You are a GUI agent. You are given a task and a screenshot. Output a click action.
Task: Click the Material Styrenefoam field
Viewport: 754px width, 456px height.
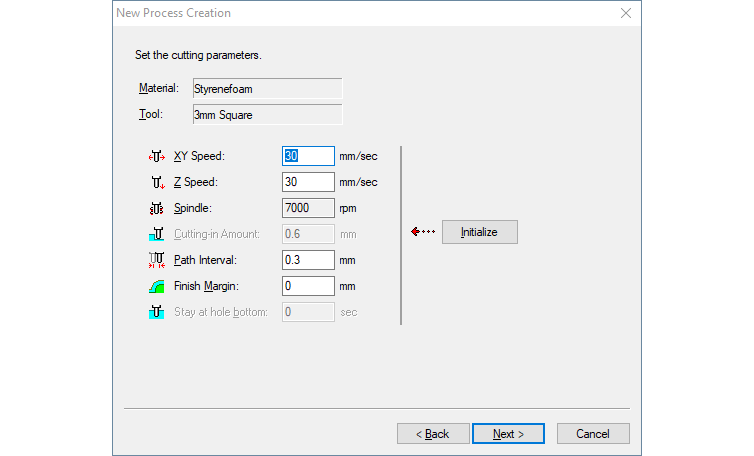(x=267, y=89)
